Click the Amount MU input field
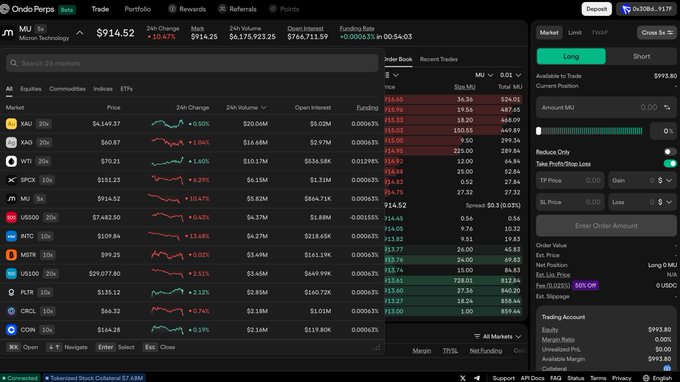The height and width of the screenshot is (382, 680). [x=606, y=108]
